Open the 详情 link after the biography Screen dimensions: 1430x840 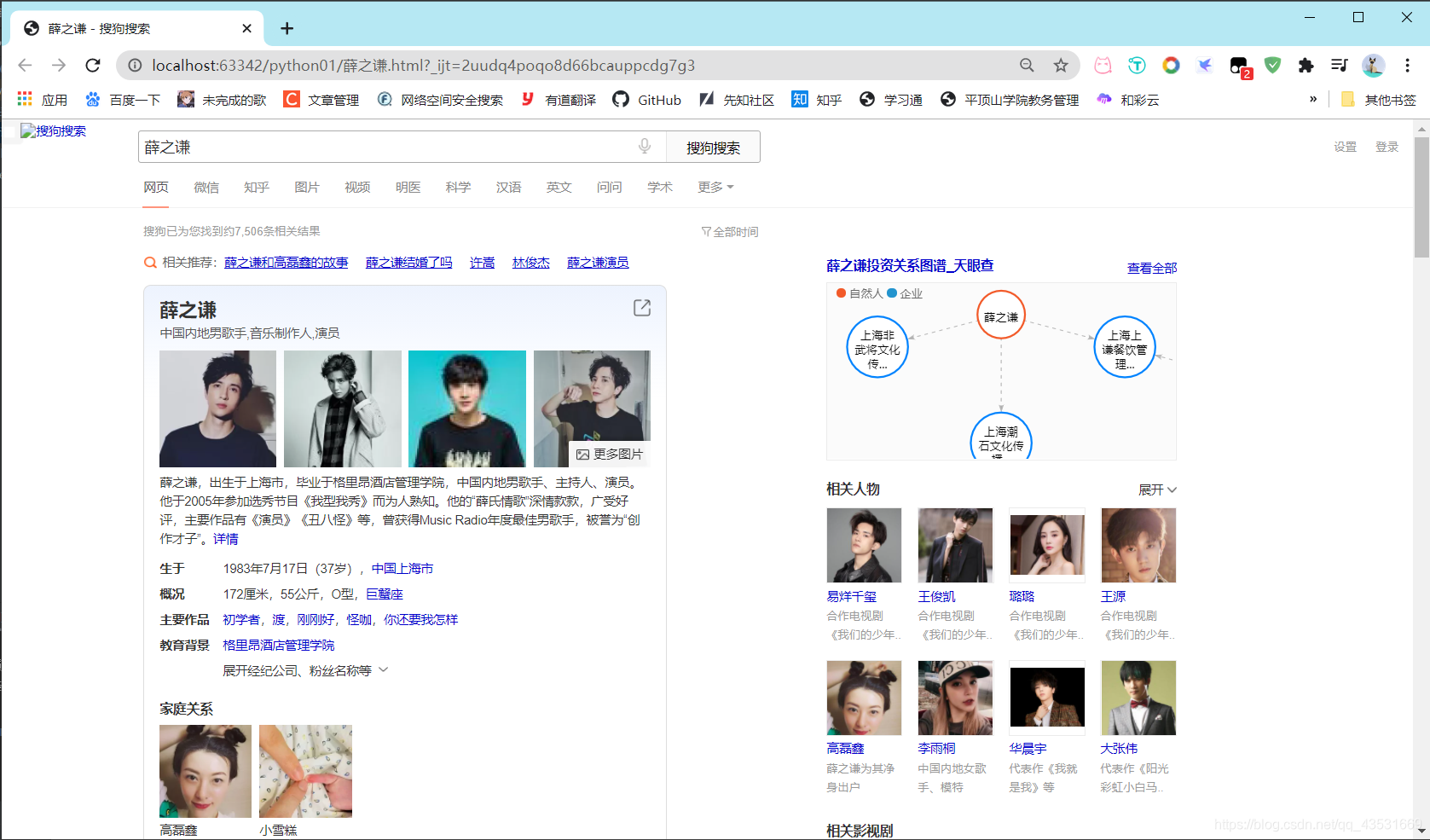click(226, 539)
